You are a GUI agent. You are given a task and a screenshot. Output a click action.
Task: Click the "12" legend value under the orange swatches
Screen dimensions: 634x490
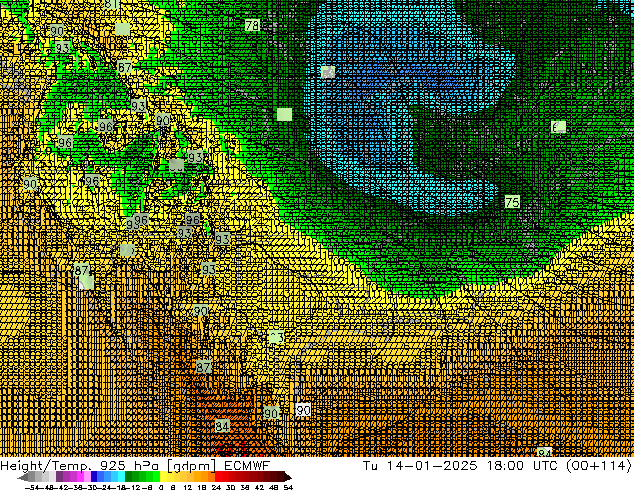pos(188,487)
